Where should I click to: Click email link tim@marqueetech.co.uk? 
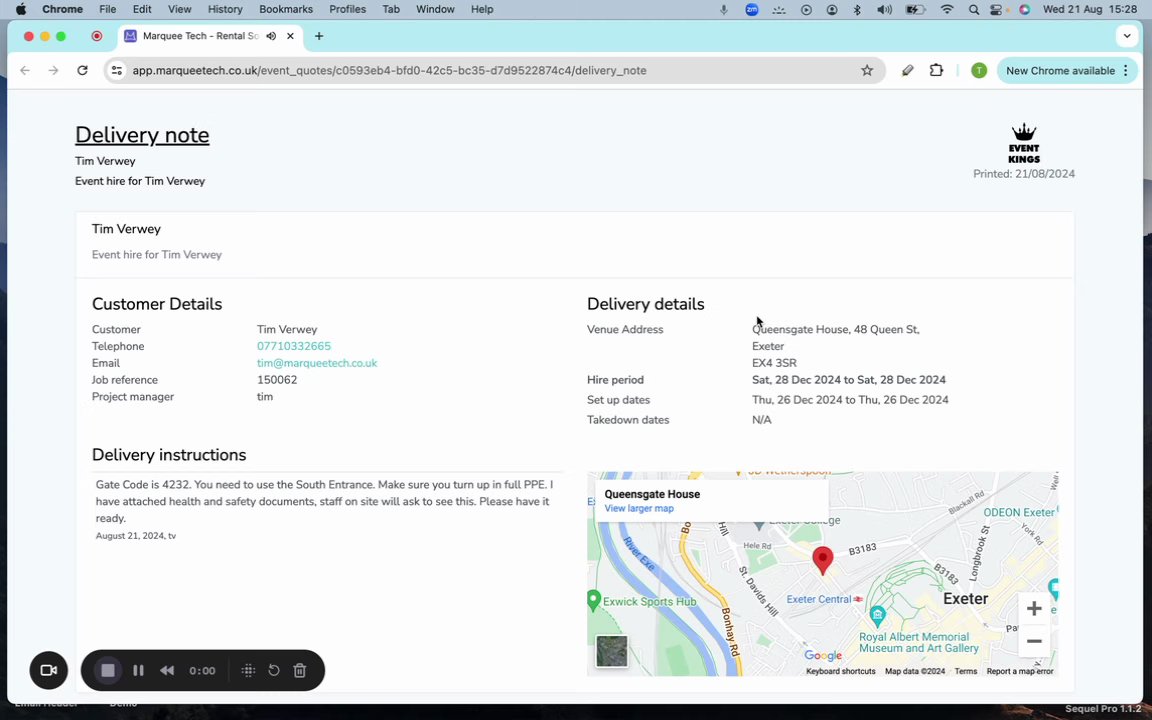point(317,363)
